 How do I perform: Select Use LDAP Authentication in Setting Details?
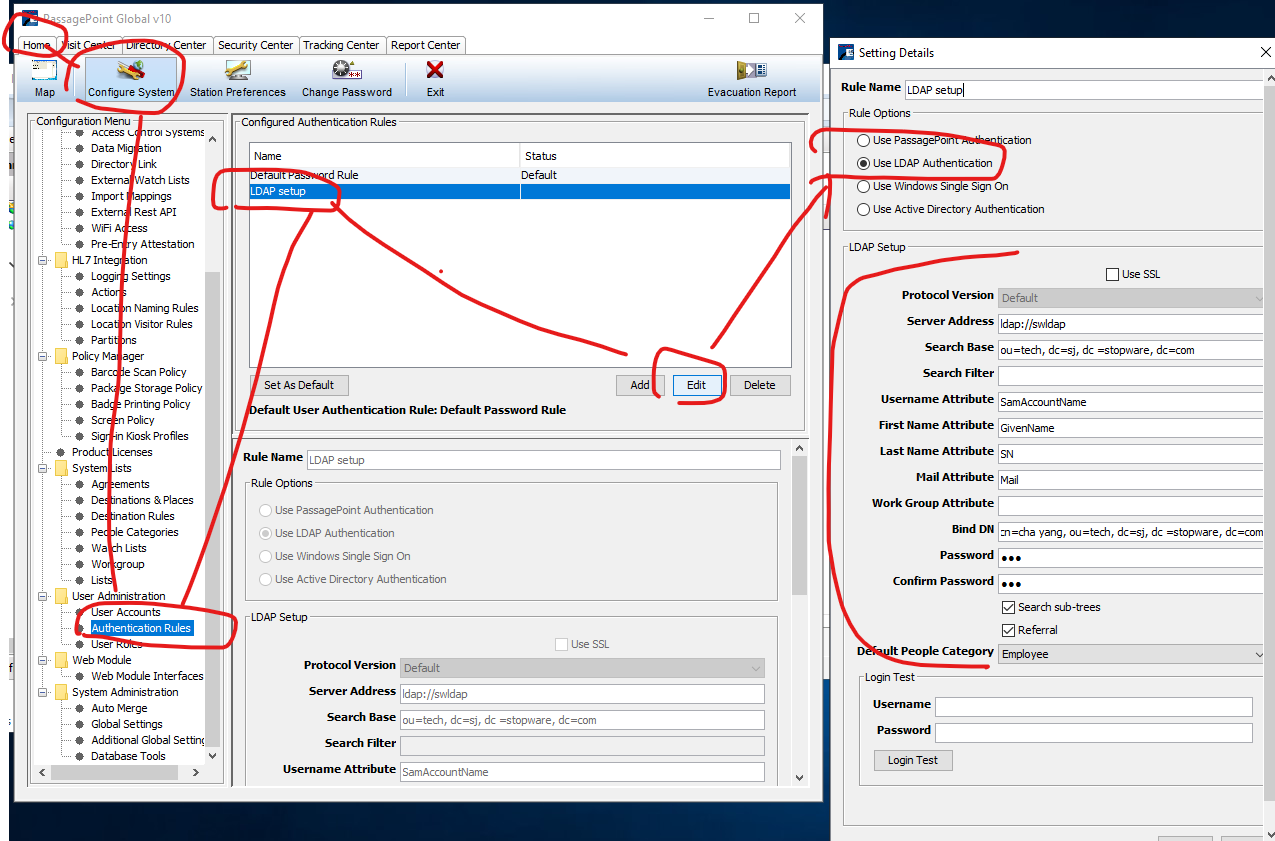tap(864, 163)
